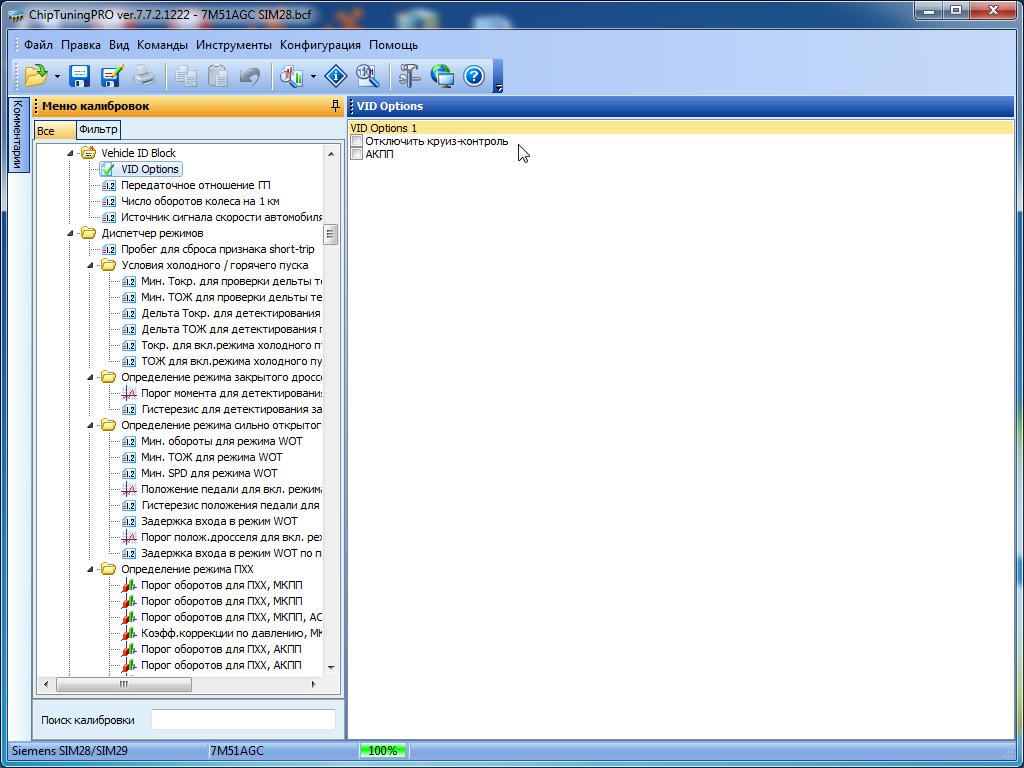Open the dropdown arrow beside the open folder icon
The height and width of the screenshot is (768, 1024).
point(57,76)
